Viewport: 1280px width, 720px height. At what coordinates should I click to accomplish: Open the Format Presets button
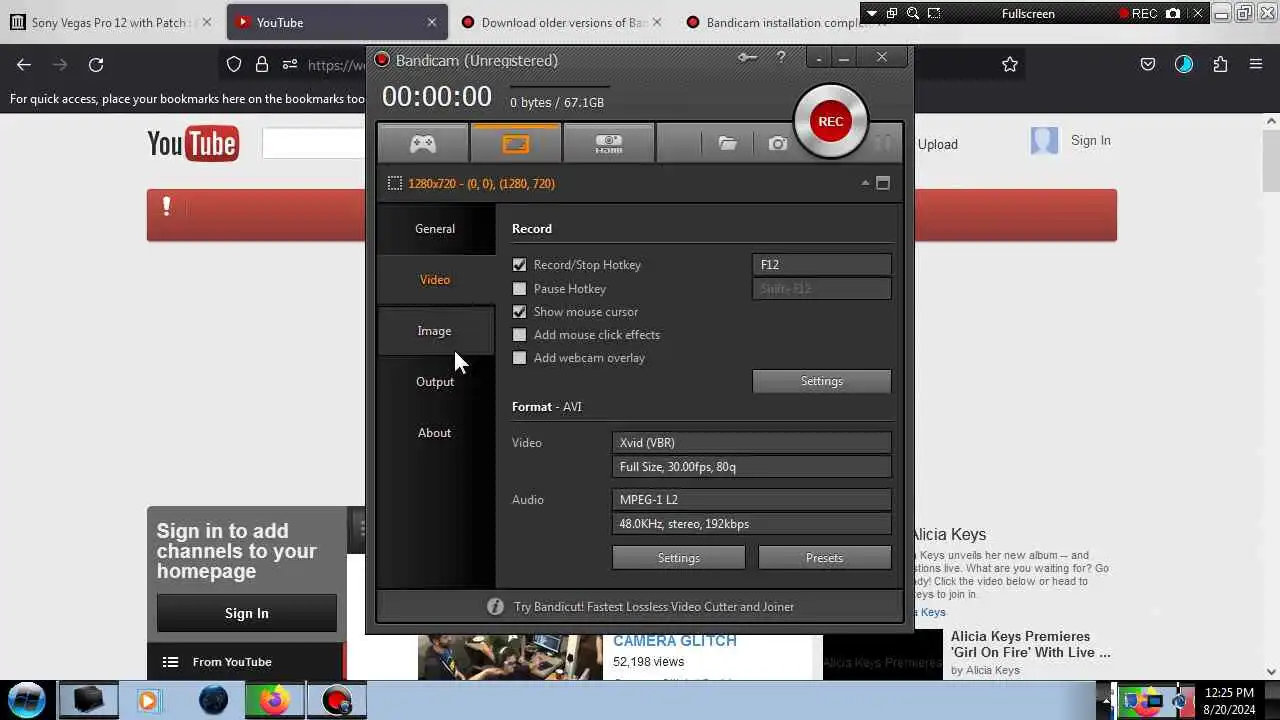pos(824,558)
